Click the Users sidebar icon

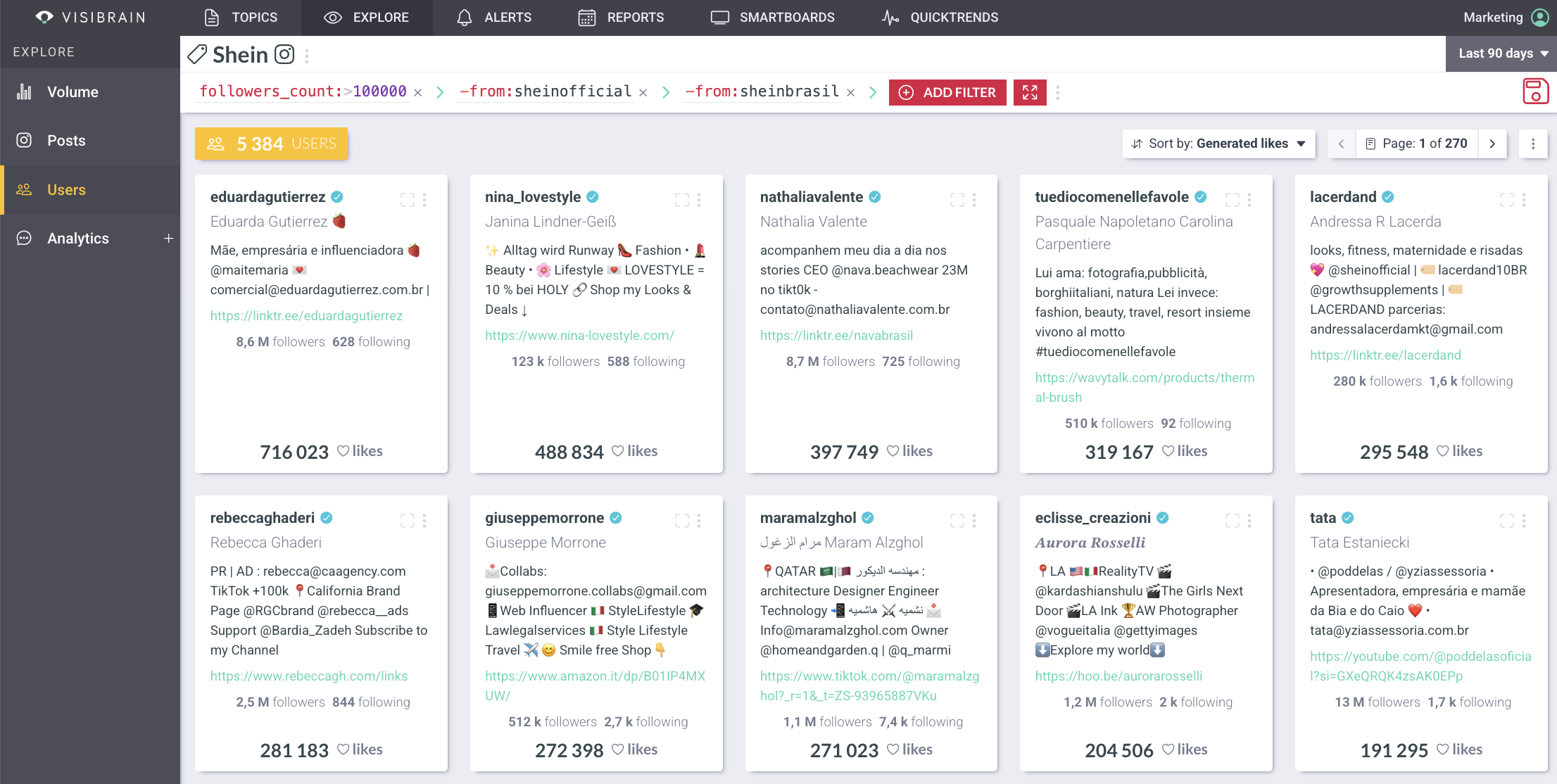(24, 189)
